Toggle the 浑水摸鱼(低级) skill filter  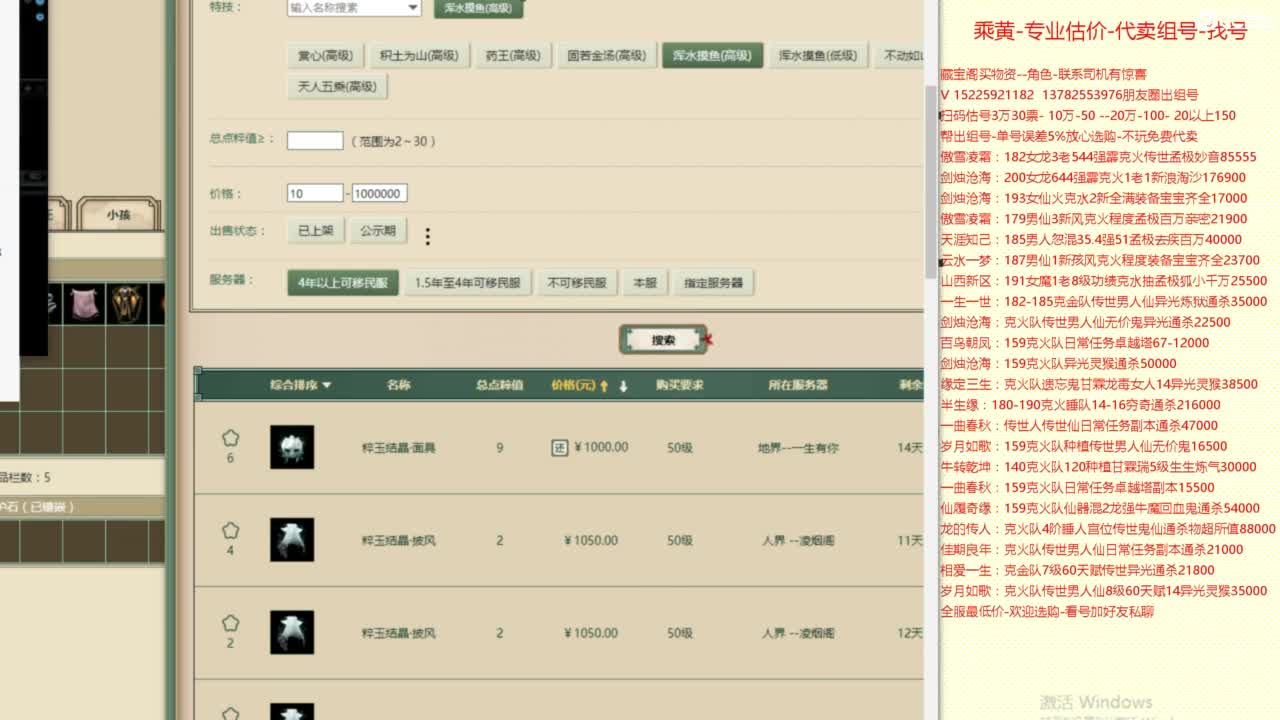point(817,56)
